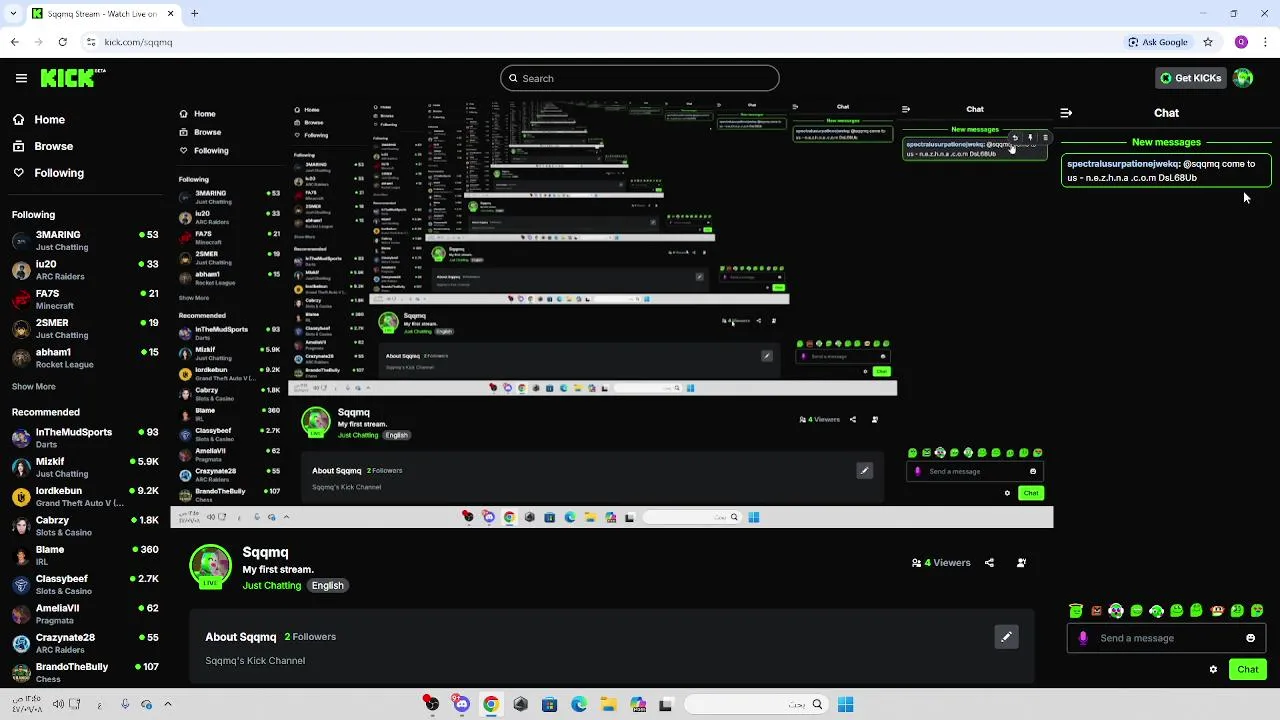Click the Ask Google button
Screen dimensions: 1280x720
[x=1158, y=42]
